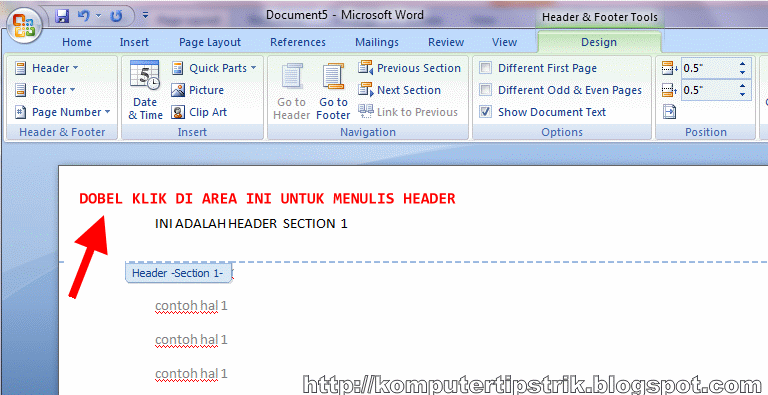This screenshot has width=768, height=395.
Task: Increase Footer from Bottom with up arrow
Action: click(x=743, y=86)
